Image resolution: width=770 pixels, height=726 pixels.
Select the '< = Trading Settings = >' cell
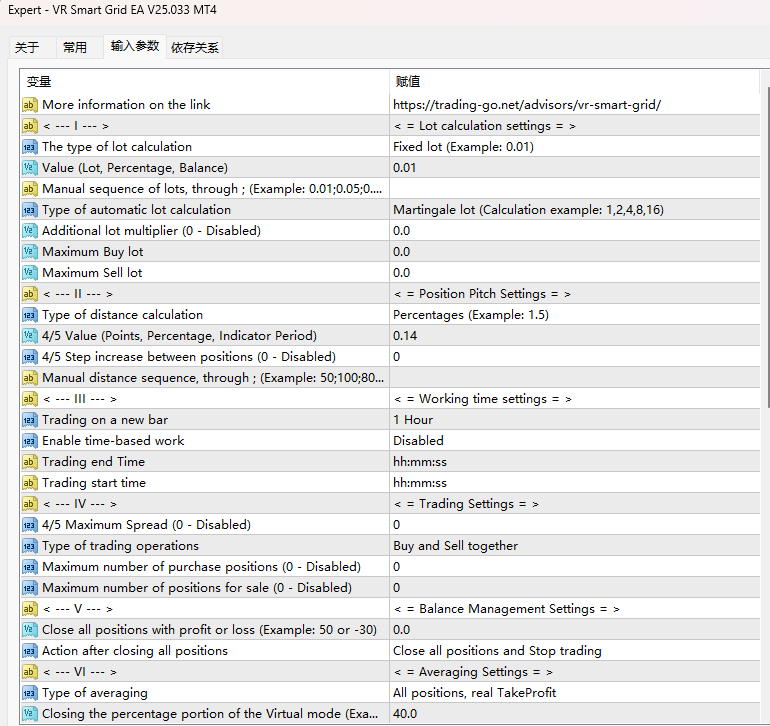click(575, 504)
